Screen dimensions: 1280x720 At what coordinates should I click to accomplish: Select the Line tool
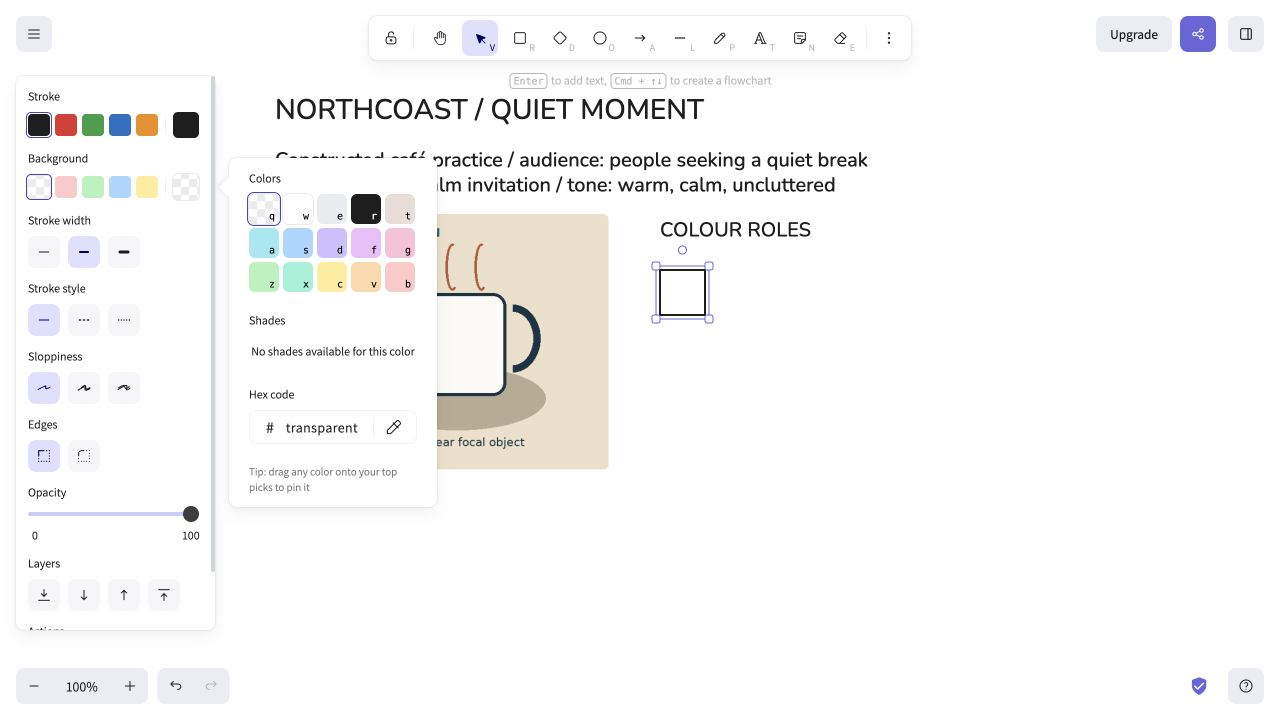680,38
